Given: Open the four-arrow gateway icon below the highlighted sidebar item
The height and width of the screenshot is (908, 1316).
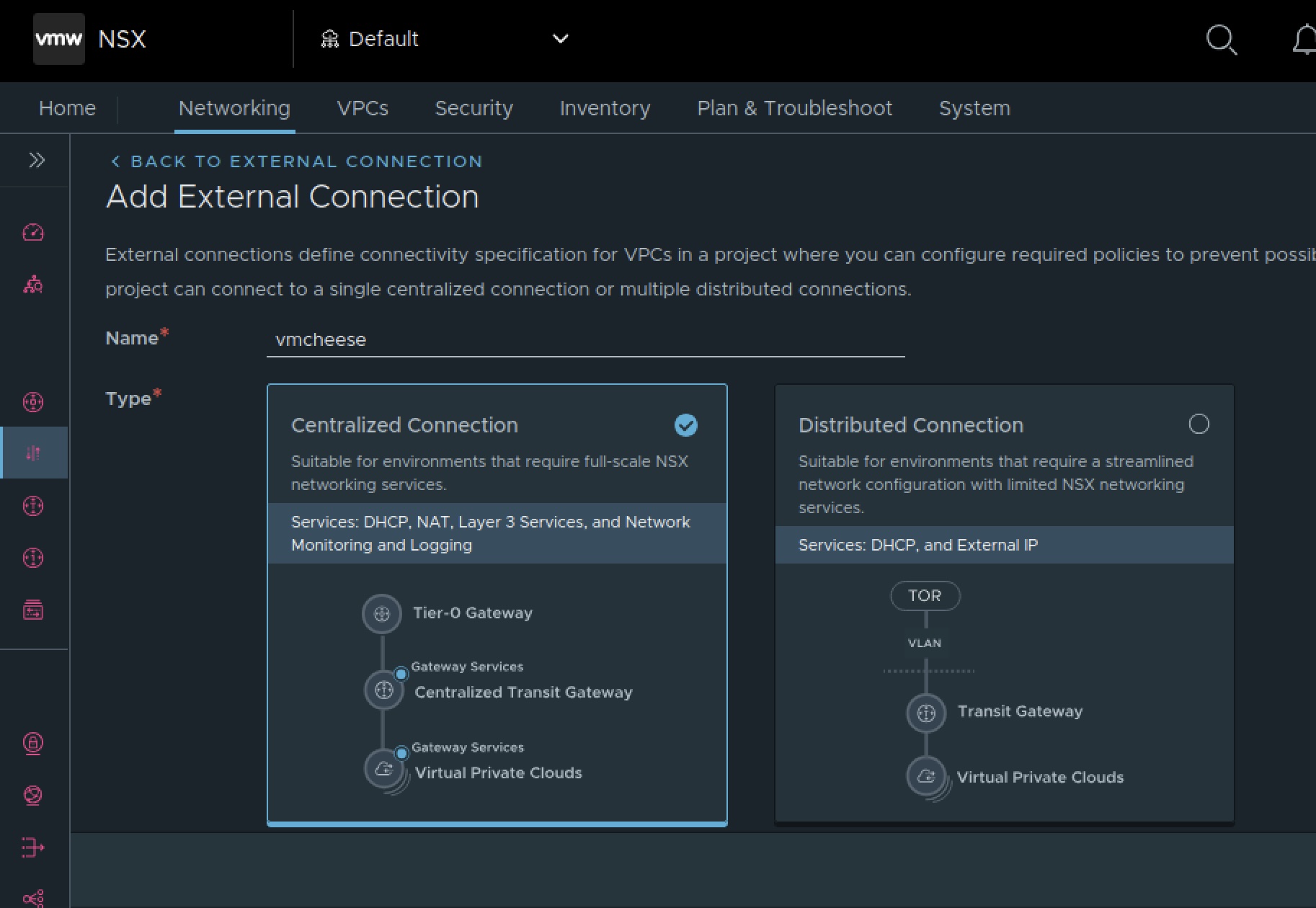Looking at the screenshot, I should pos(33,506).
